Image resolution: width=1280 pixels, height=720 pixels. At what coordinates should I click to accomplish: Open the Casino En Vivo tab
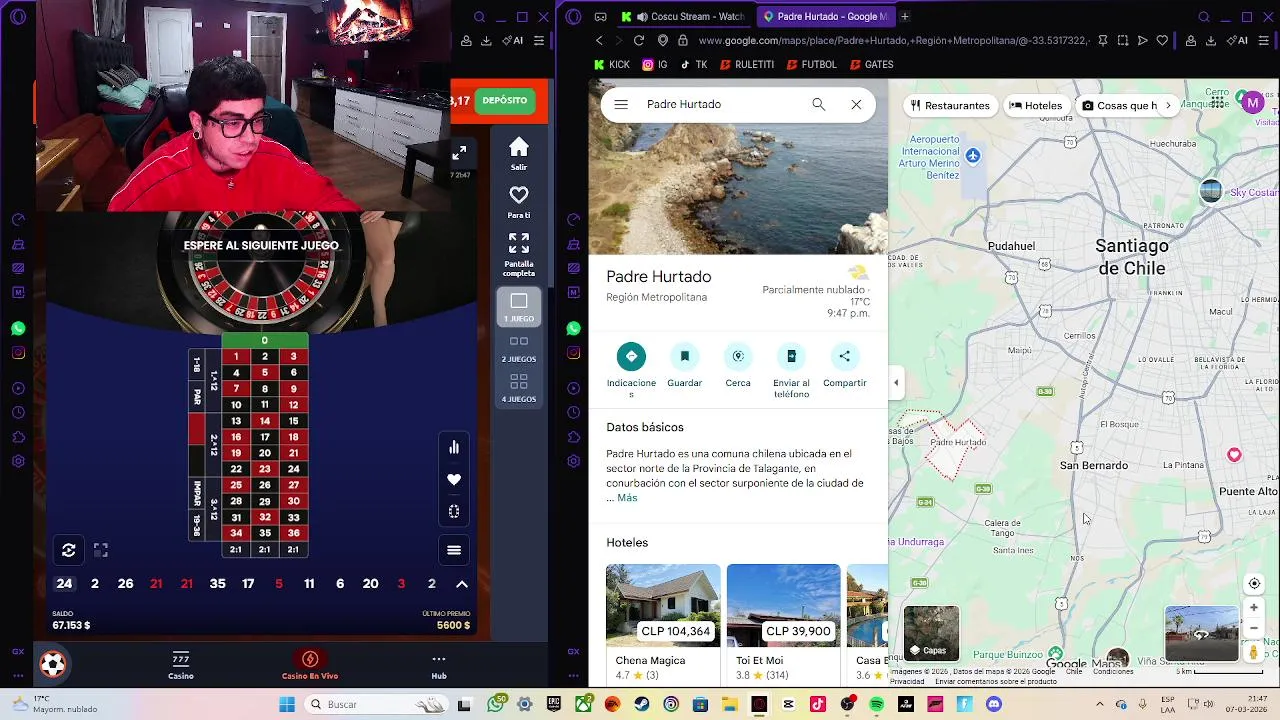[x=310, y=665]
